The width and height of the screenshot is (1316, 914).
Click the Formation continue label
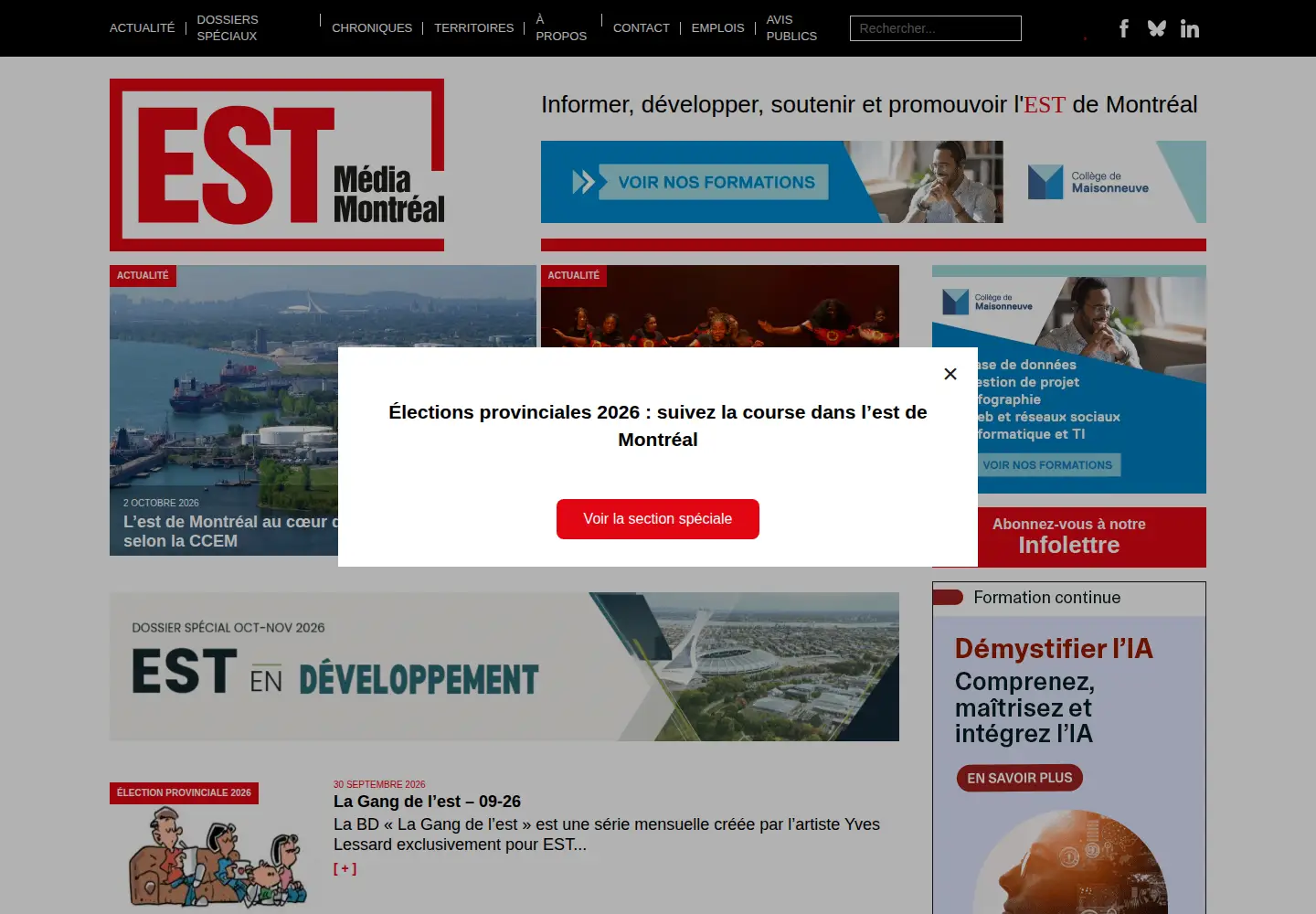[1047, 598]
